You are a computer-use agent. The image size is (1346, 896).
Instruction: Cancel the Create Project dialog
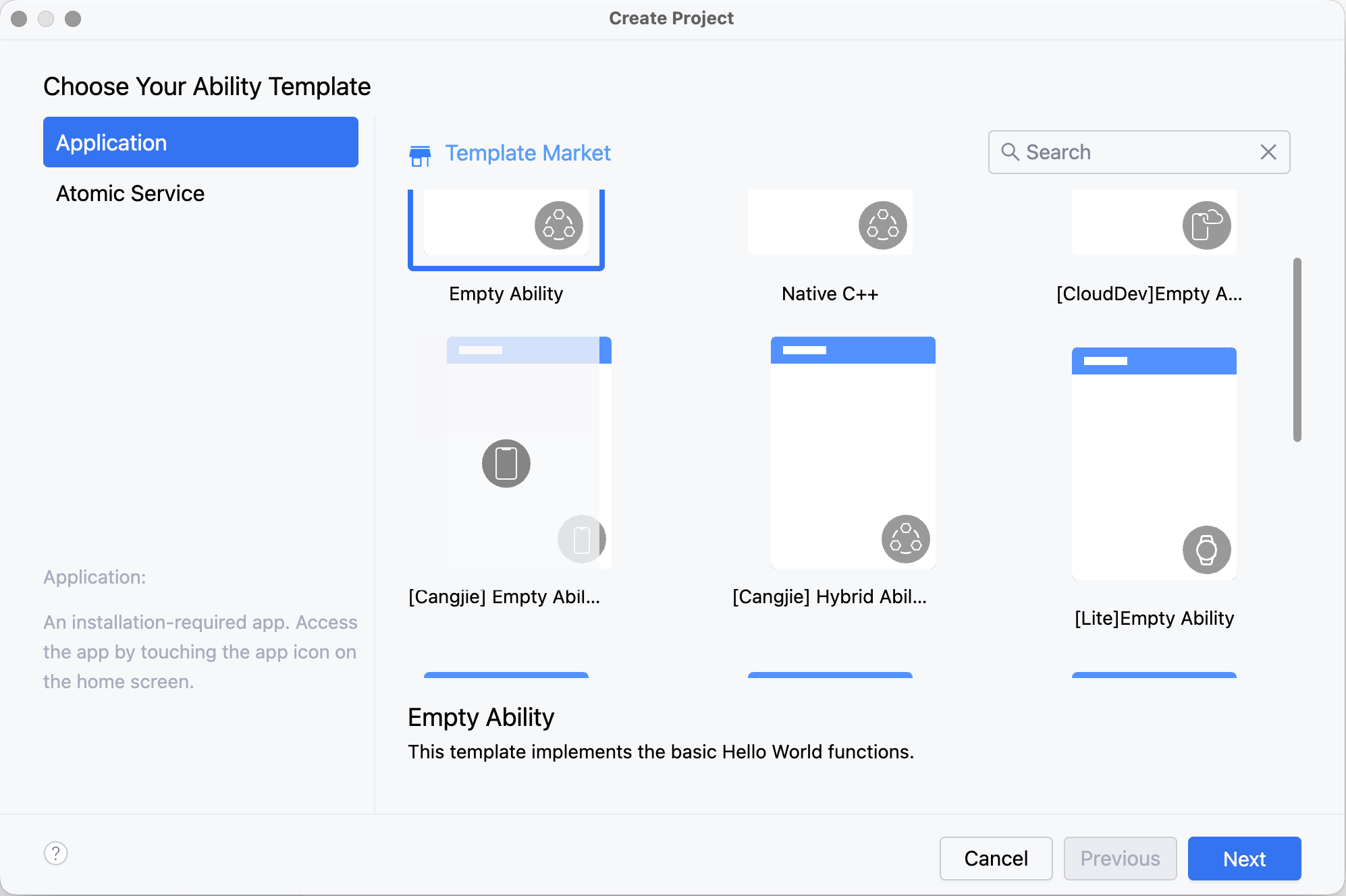tap(996, 858)
